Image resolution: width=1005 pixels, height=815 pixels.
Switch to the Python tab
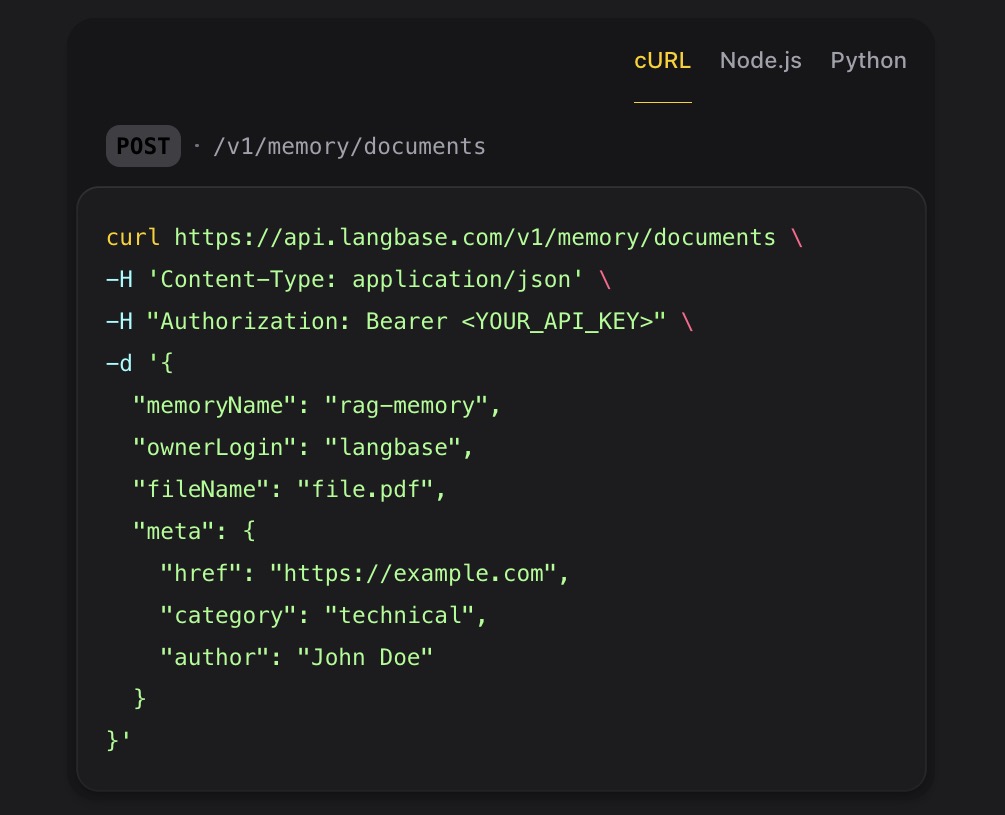click(867, 60)
